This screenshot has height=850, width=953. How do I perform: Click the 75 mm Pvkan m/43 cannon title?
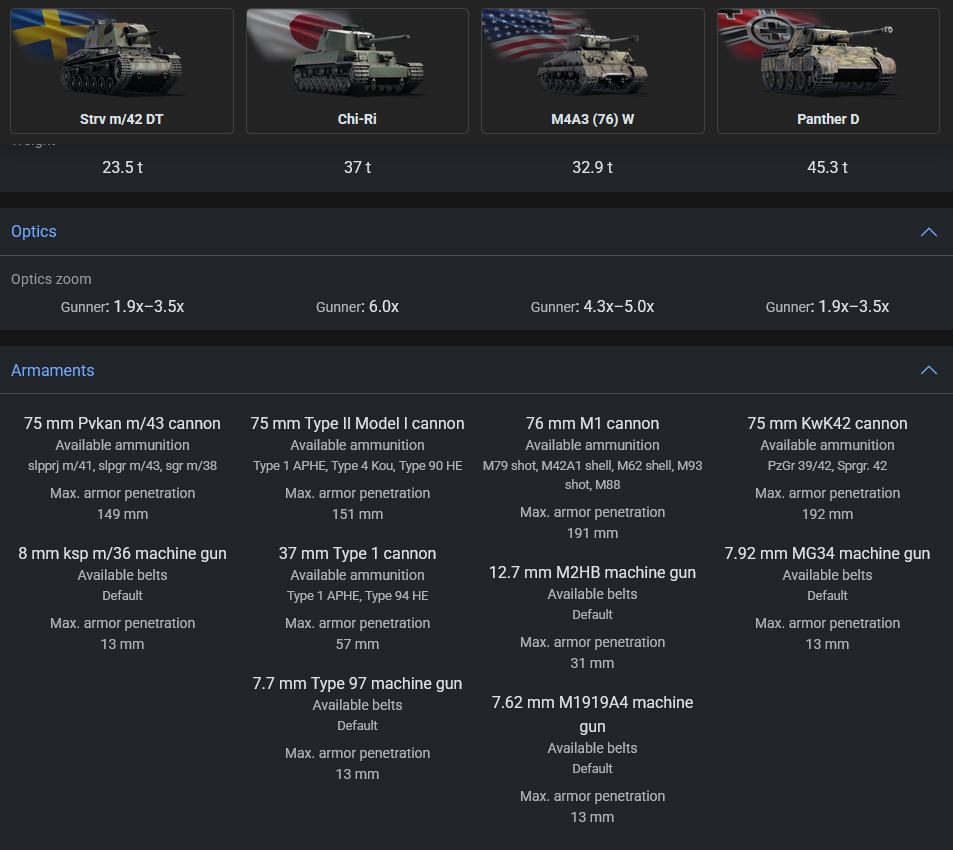point(122,423)
